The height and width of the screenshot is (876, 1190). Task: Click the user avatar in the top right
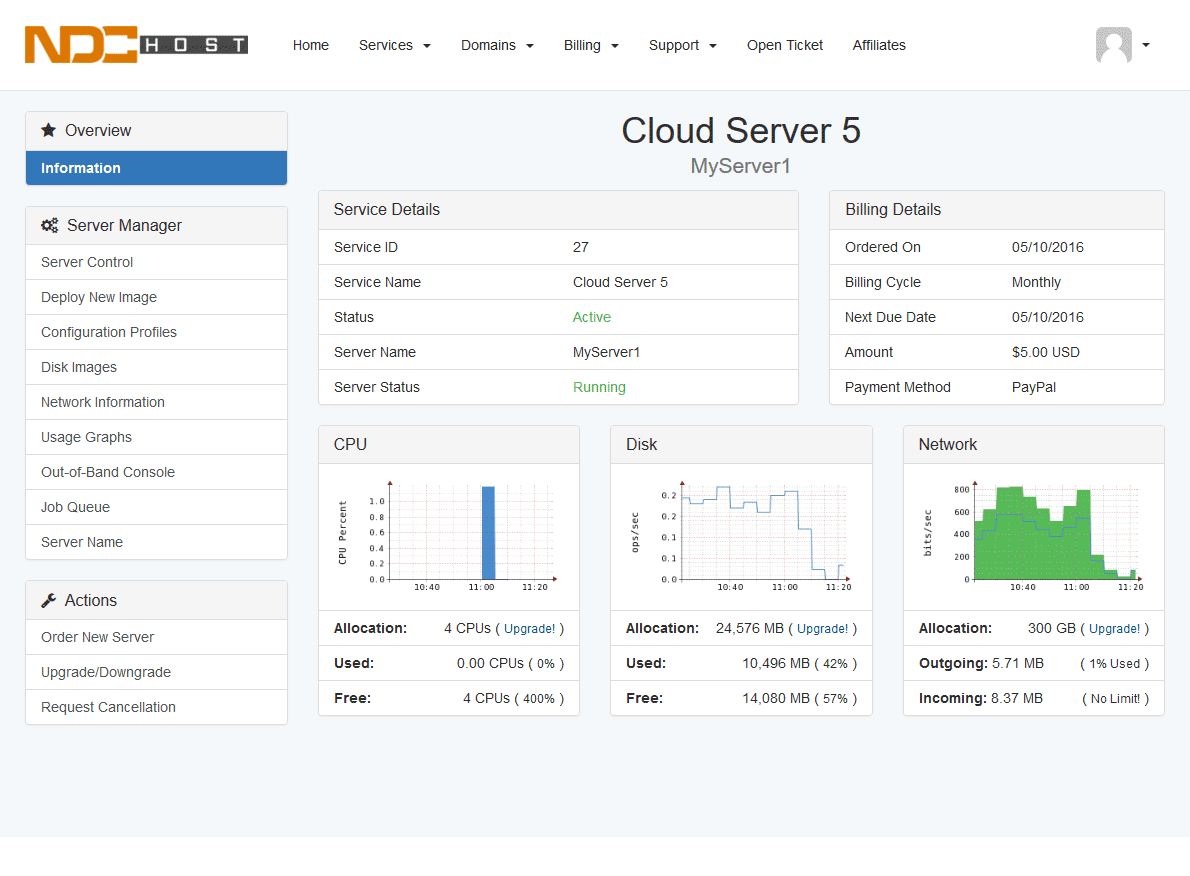(1113, 45)
